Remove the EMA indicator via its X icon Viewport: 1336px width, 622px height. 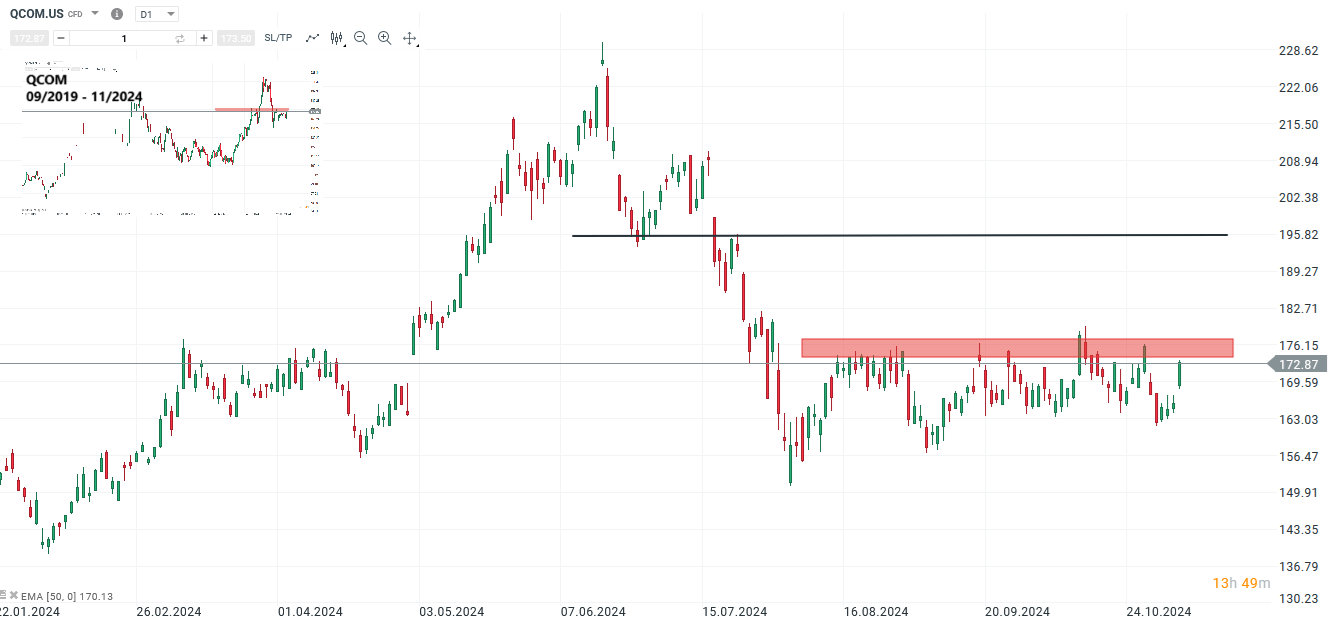click(x=14, y=595)
